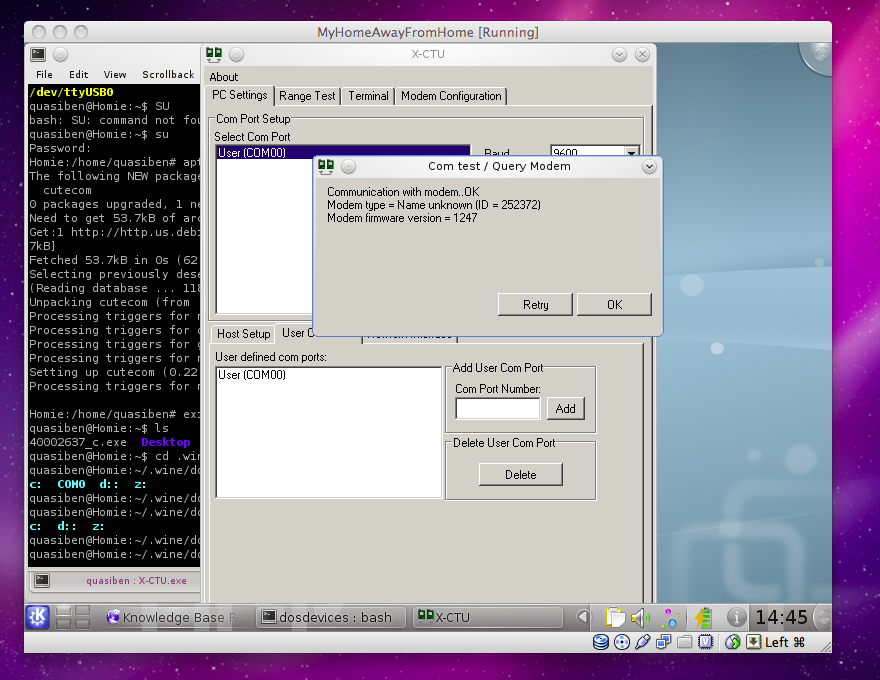Open Konsole File menu
The image size is (880, 680).
coord(44,75)
